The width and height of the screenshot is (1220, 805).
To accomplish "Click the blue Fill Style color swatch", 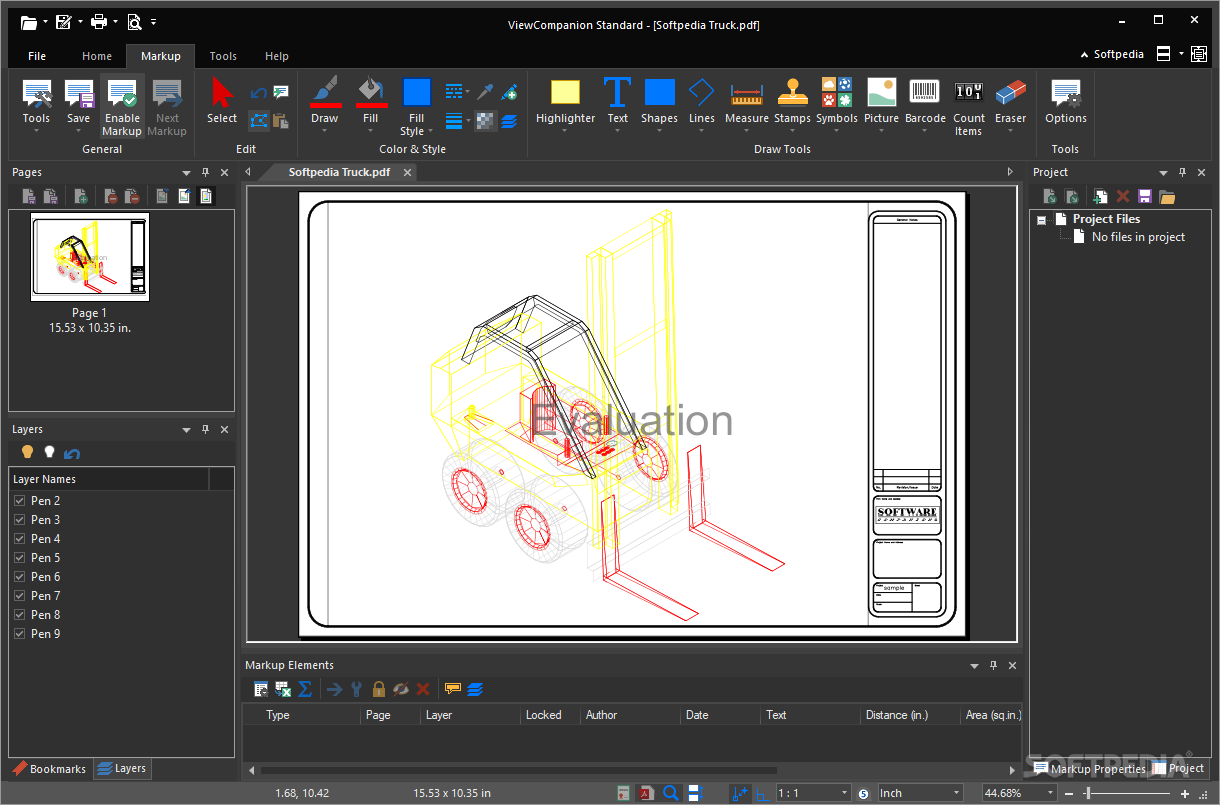I will click(416, 93).
